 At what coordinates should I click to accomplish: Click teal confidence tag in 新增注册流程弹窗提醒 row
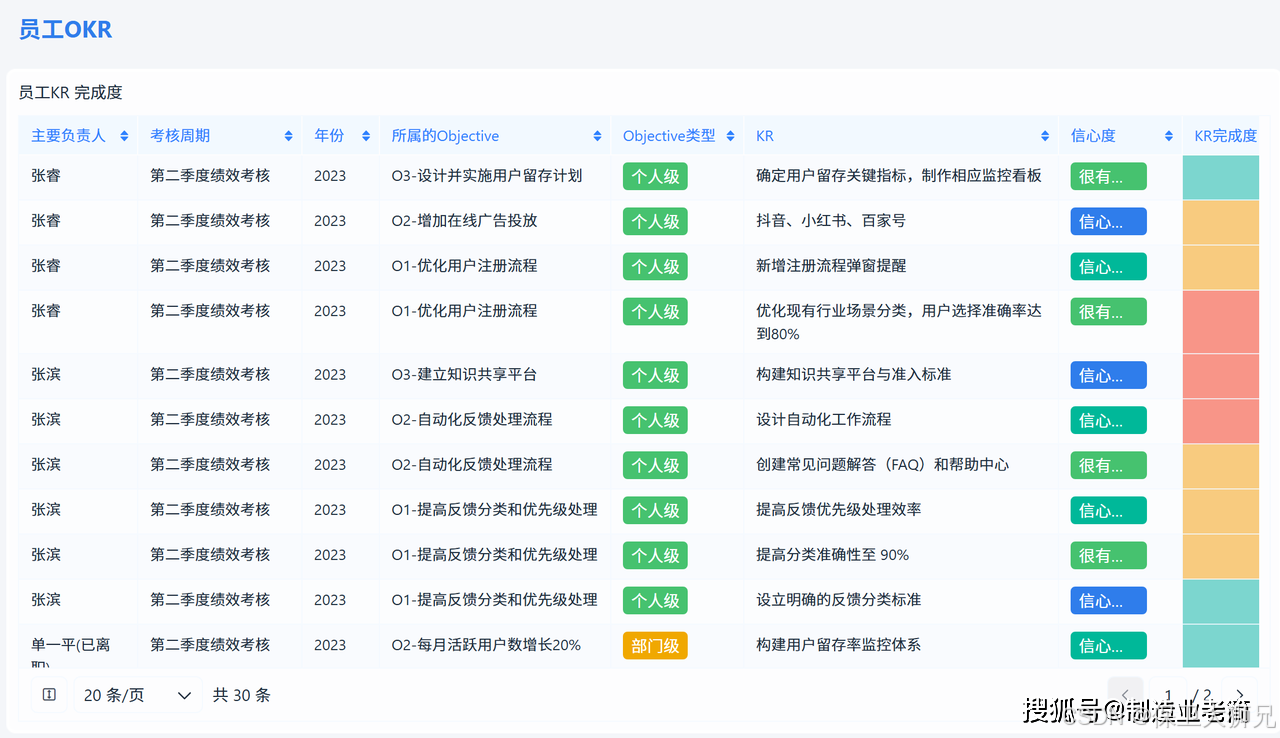pyautogui.click(x=1109, y=266)
